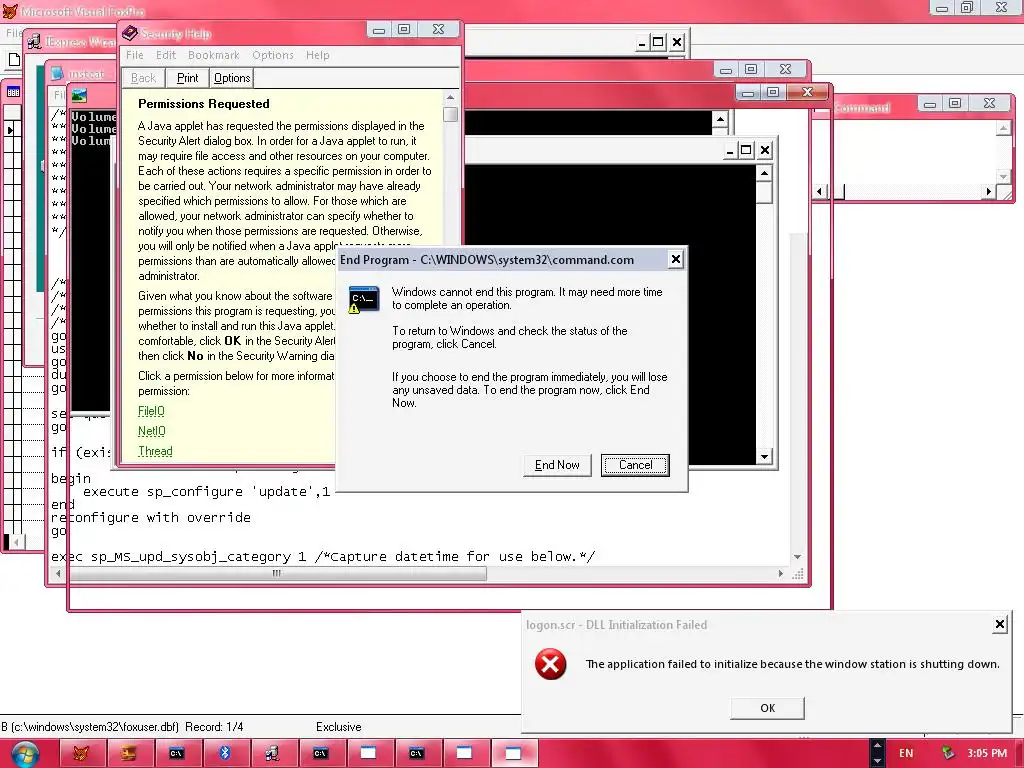Follow the NetIO permission link

point(152,431)
